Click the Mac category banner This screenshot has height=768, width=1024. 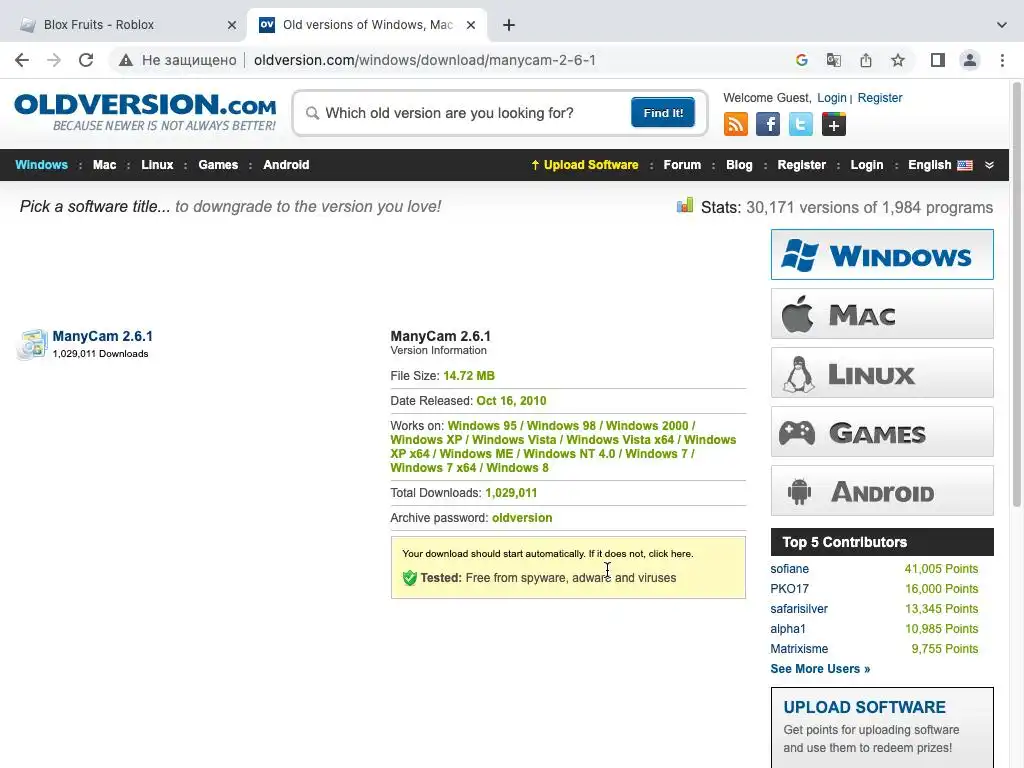(x=882, y=313)
